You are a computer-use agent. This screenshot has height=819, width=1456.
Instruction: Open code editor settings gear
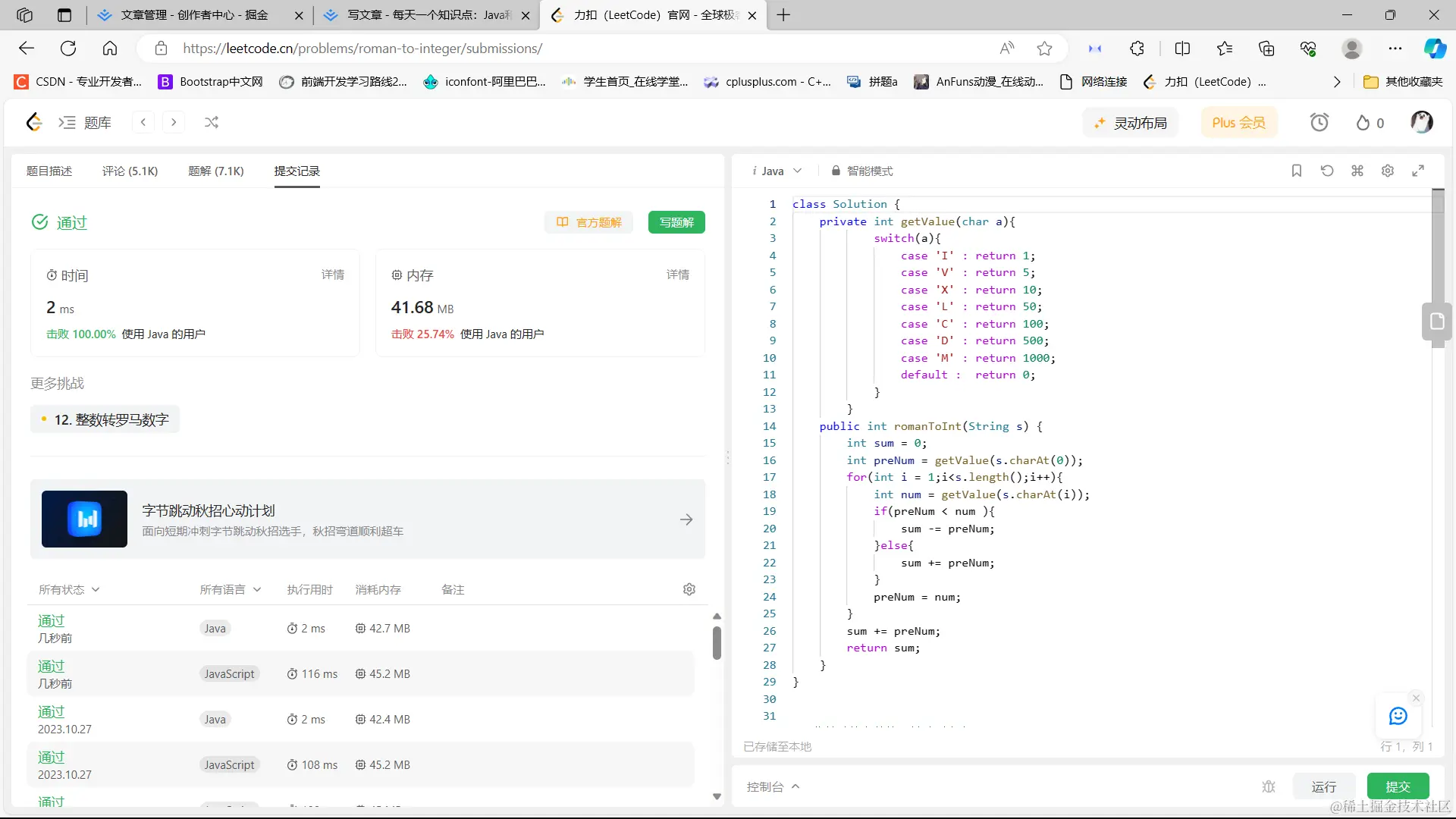1388,171
